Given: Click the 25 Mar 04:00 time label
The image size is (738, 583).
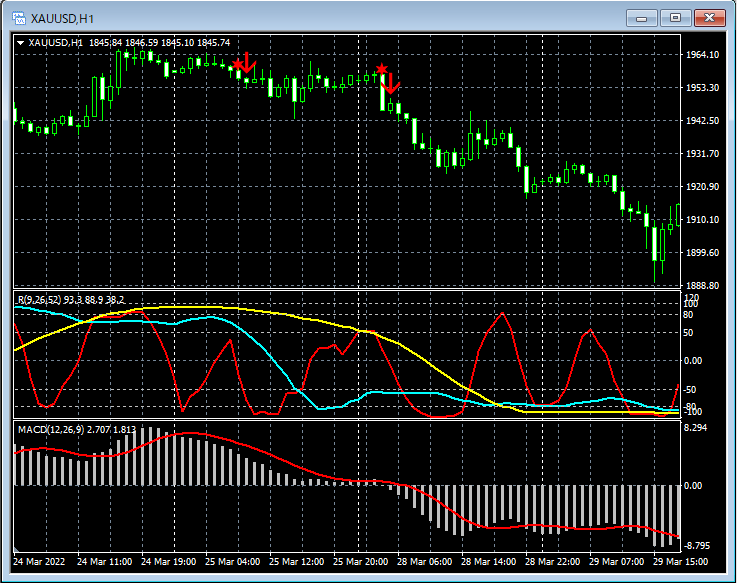Looking at the screenshot, I should click(233, 562).
